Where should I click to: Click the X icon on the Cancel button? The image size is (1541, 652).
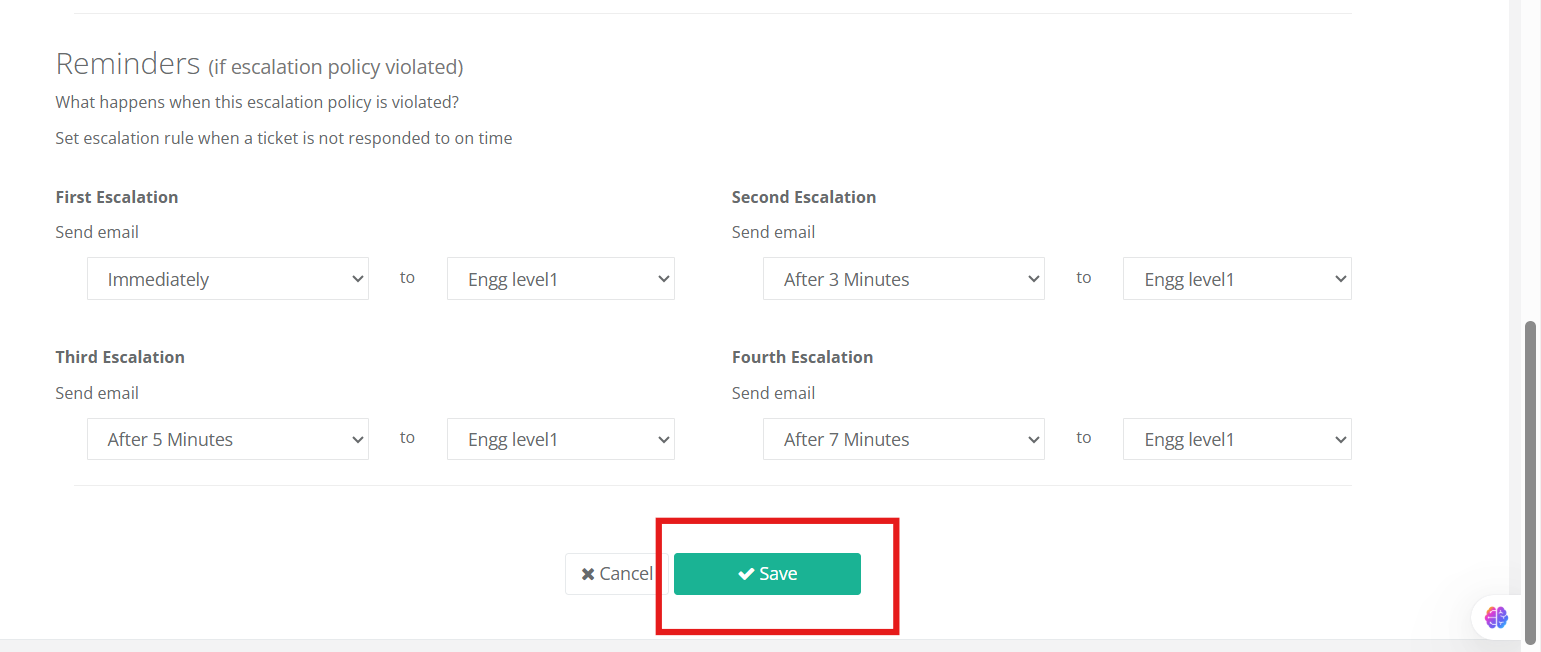588,574
